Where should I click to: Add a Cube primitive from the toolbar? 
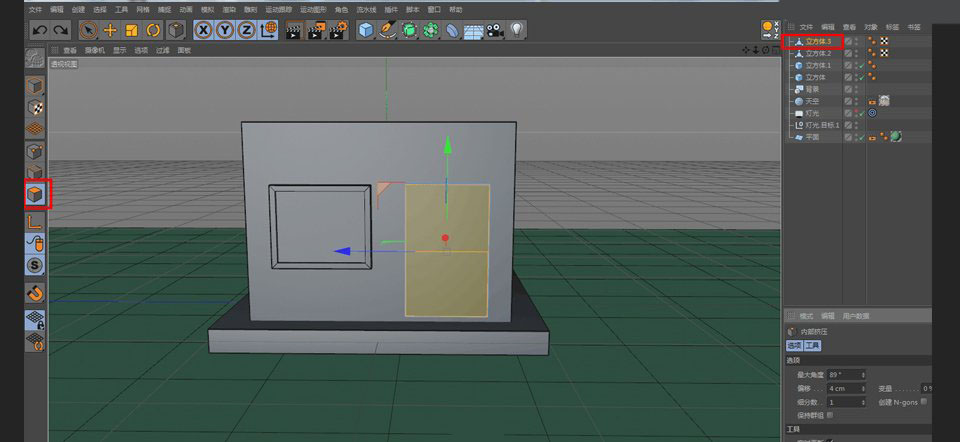365,30
